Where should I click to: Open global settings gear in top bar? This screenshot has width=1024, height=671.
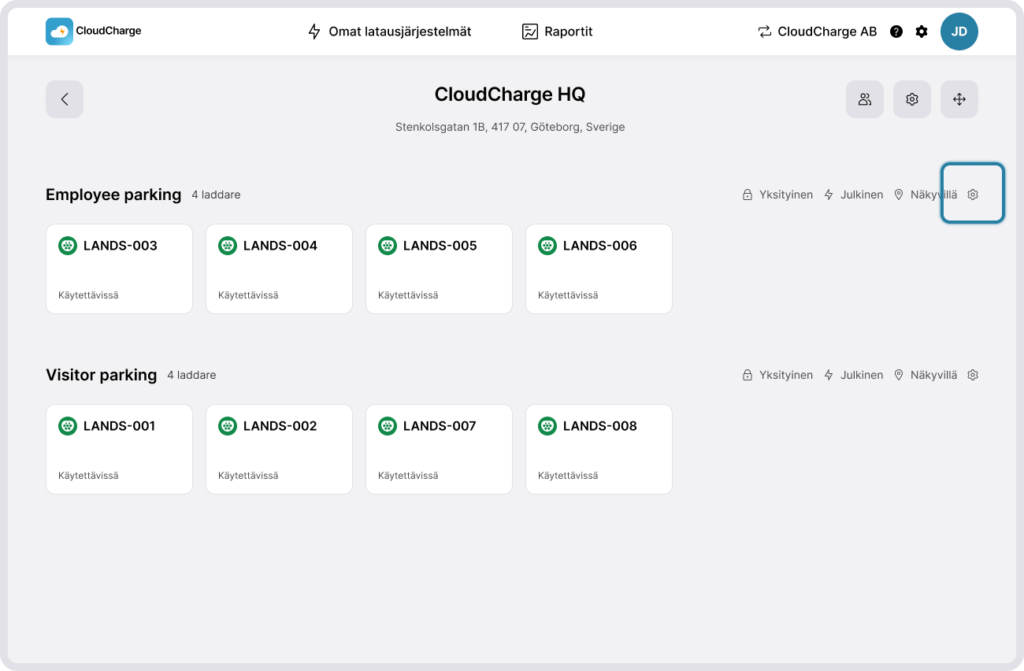pyautogui.click(x=921, y=32)
